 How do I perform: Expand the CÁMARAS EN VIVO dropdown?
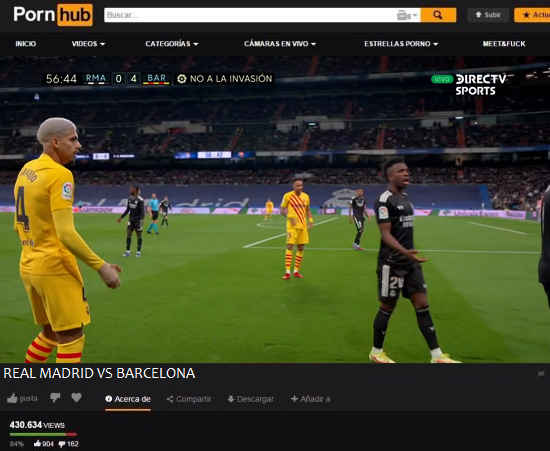coord(280,44)
